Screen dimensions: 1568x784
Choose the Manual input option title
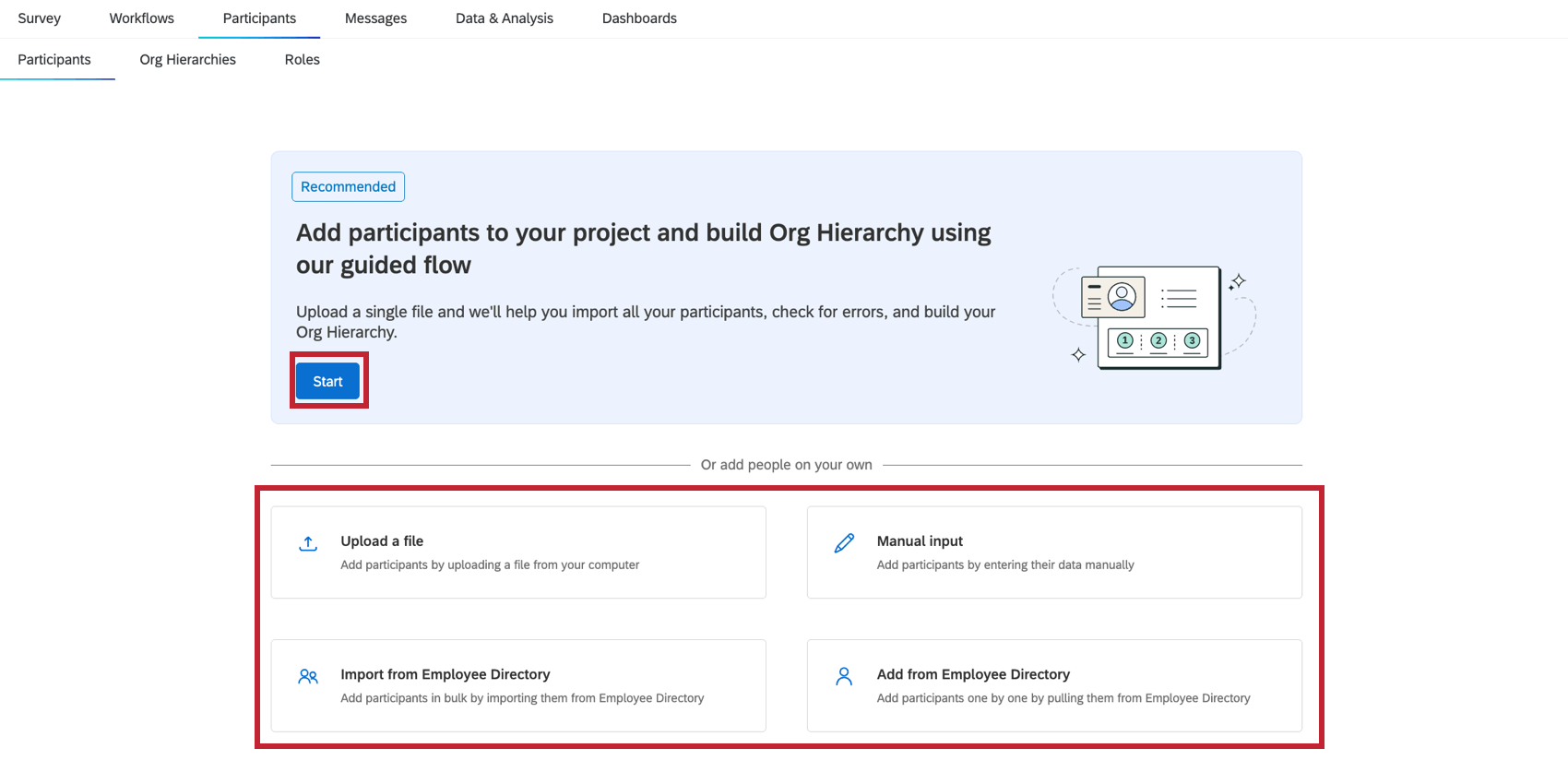pos(920,541)
